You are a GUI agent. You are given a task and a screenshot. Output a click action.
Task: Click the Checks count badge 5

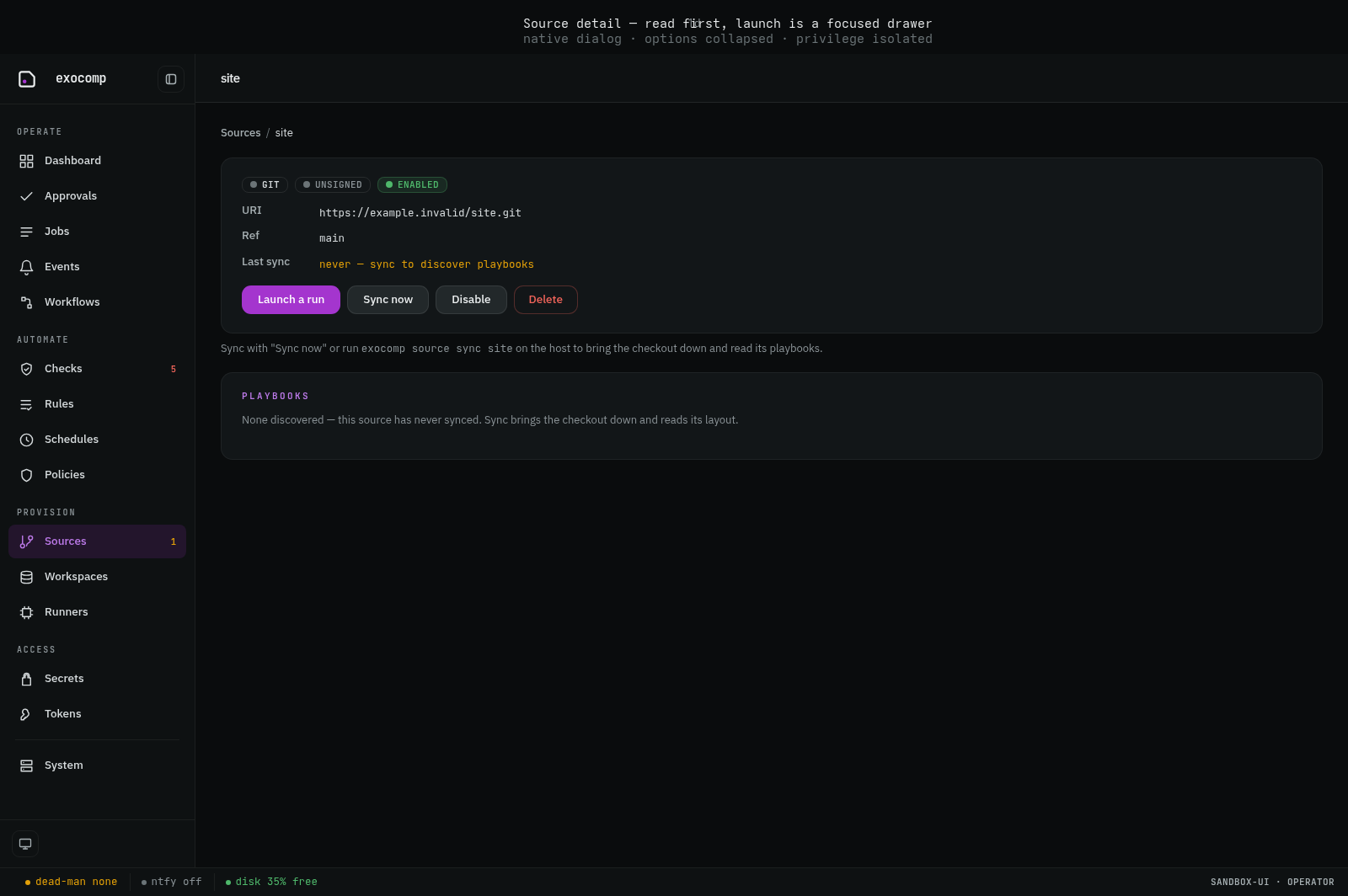(x=174, y=370)
